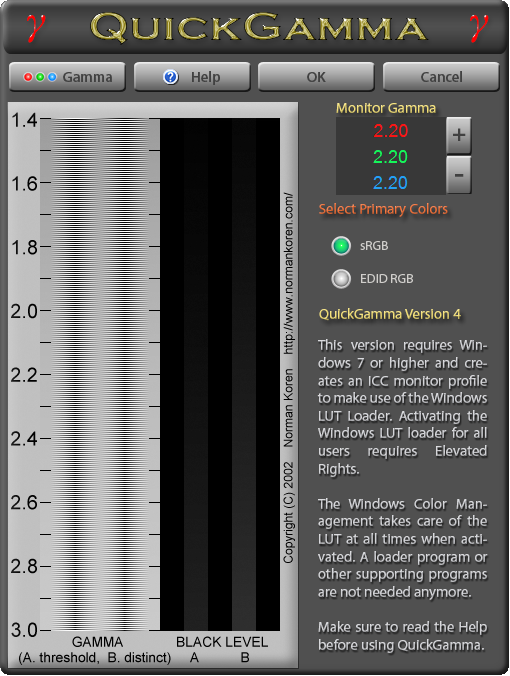
Task: Decrease monitor gamma with the minus button
Action: (459, 175)
